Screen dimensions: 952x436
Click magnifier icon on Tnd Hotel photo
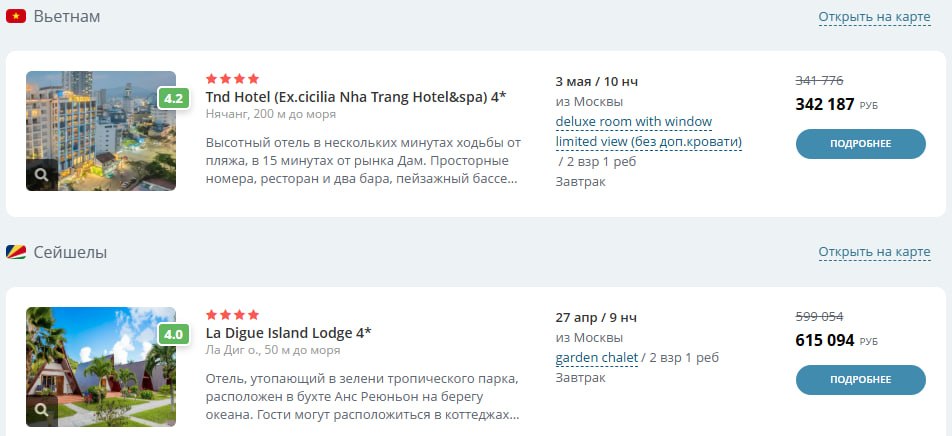[x=41, y=175]
